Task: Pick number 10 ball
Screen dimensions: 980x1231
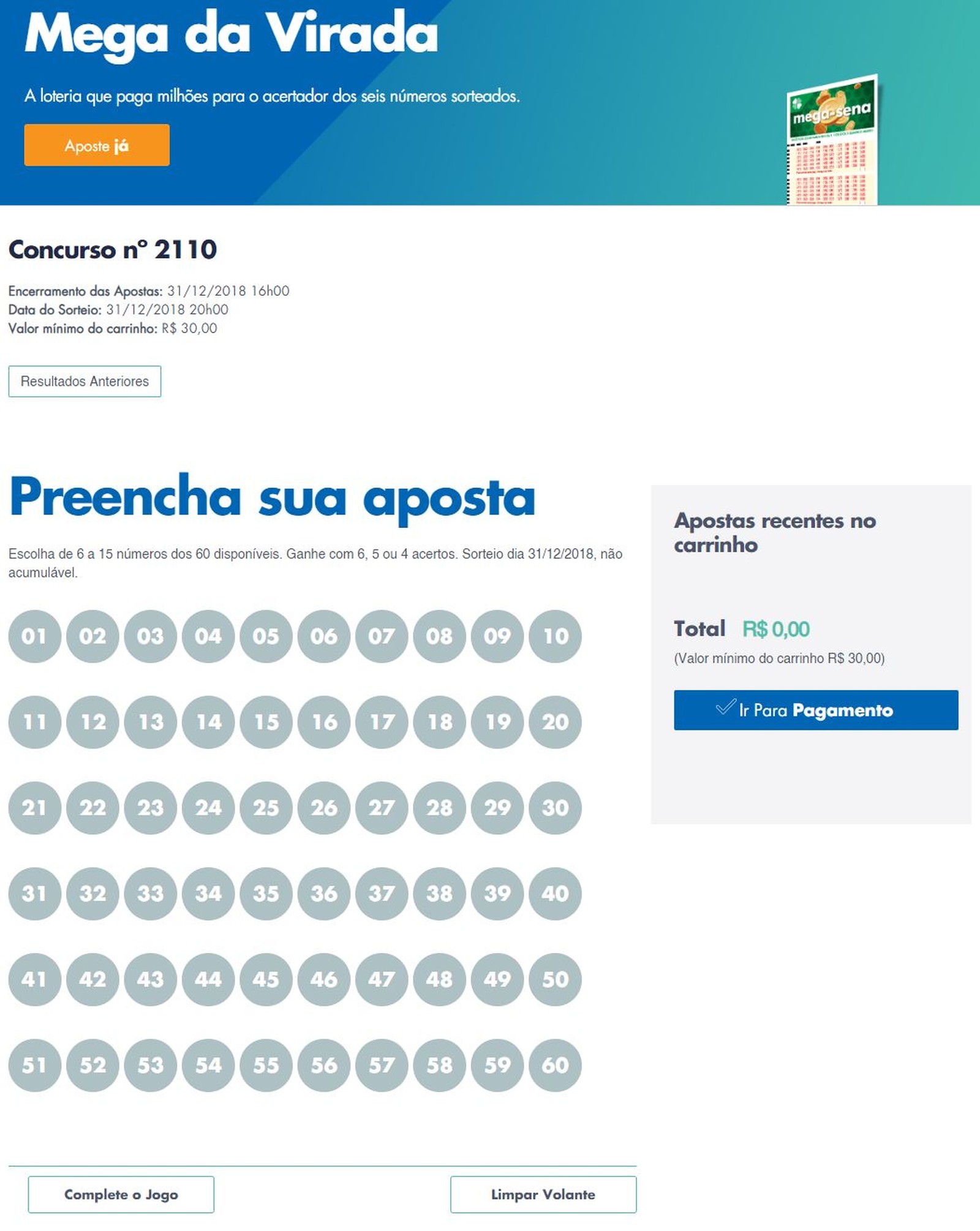Action: coord(555,636)
